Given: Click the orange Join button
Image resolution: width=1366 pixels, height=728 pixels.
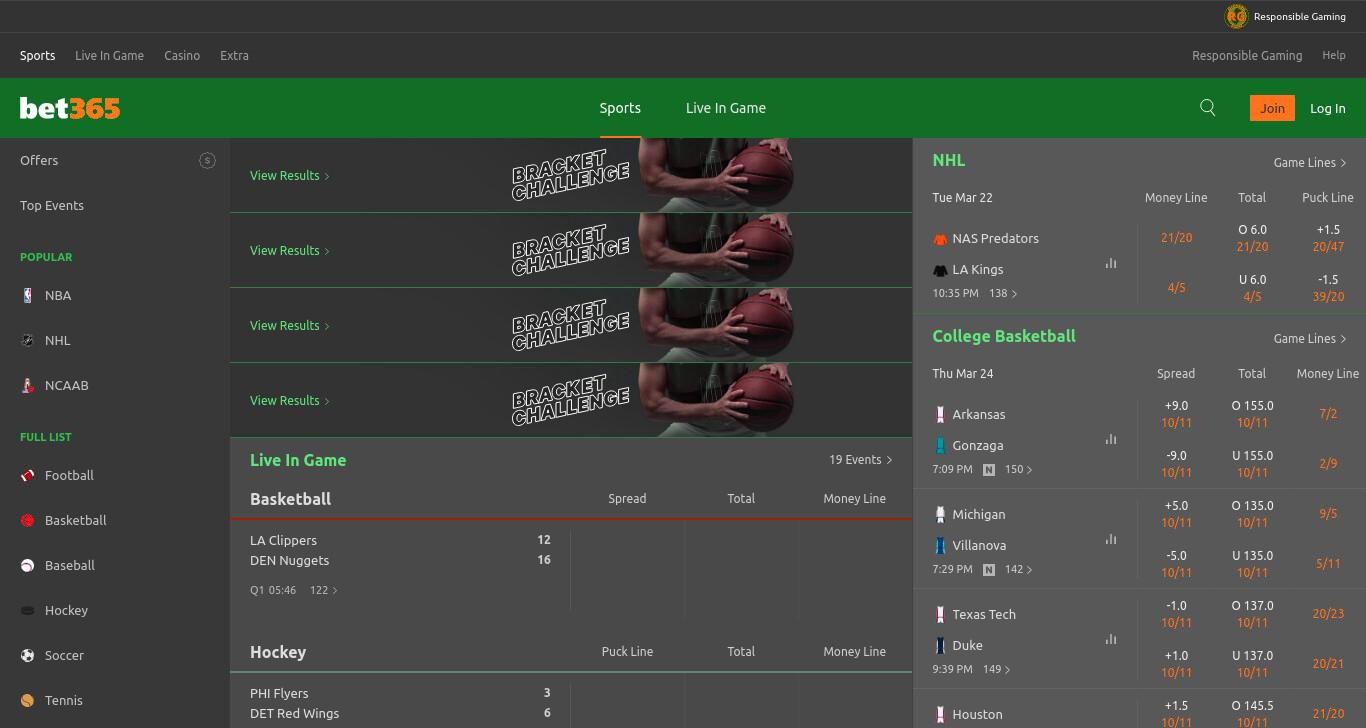Looking at the screenshot, I should [1272, 108].
